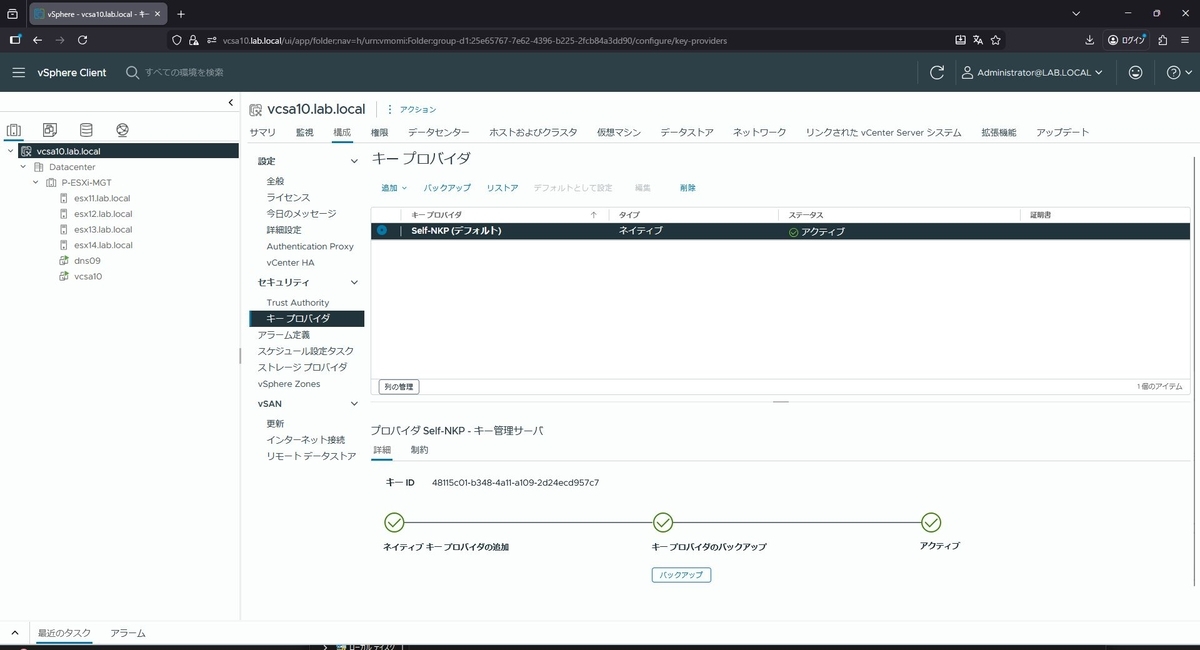1200x650 pixels.
Task: Open 全般 settings
Action: (275, 181)
